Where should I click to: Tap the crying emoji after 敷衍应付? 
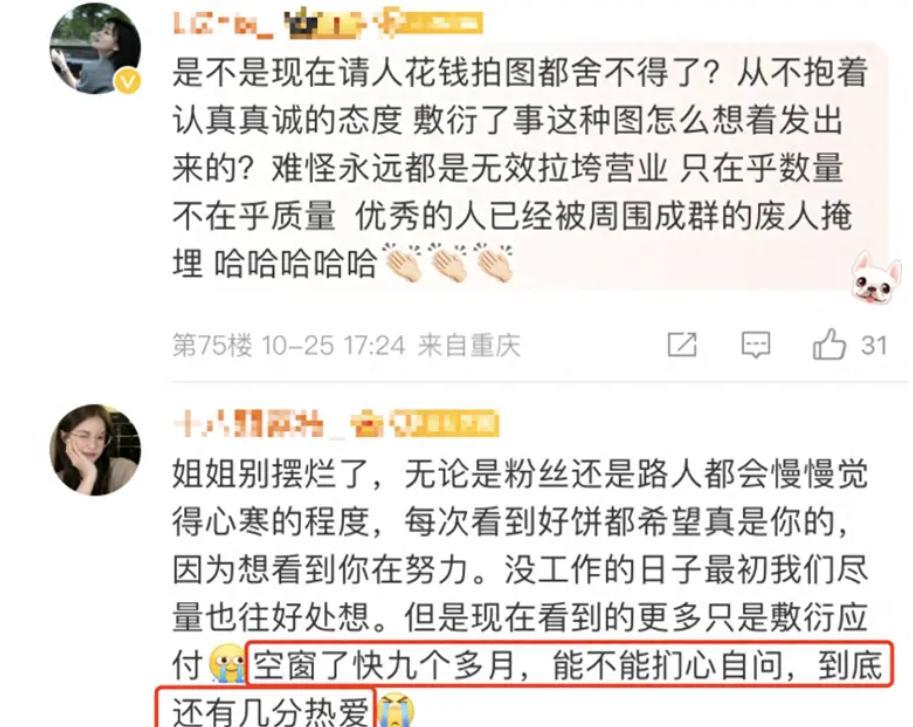coord(228,663)
